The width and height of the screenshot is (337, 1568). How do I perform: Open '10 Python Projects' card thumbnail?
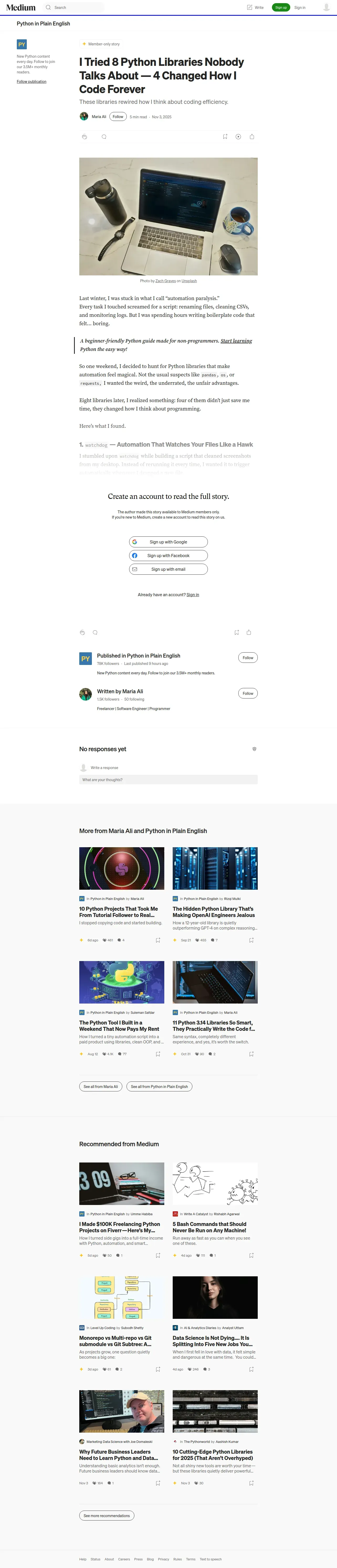click(x=122, y=869)
